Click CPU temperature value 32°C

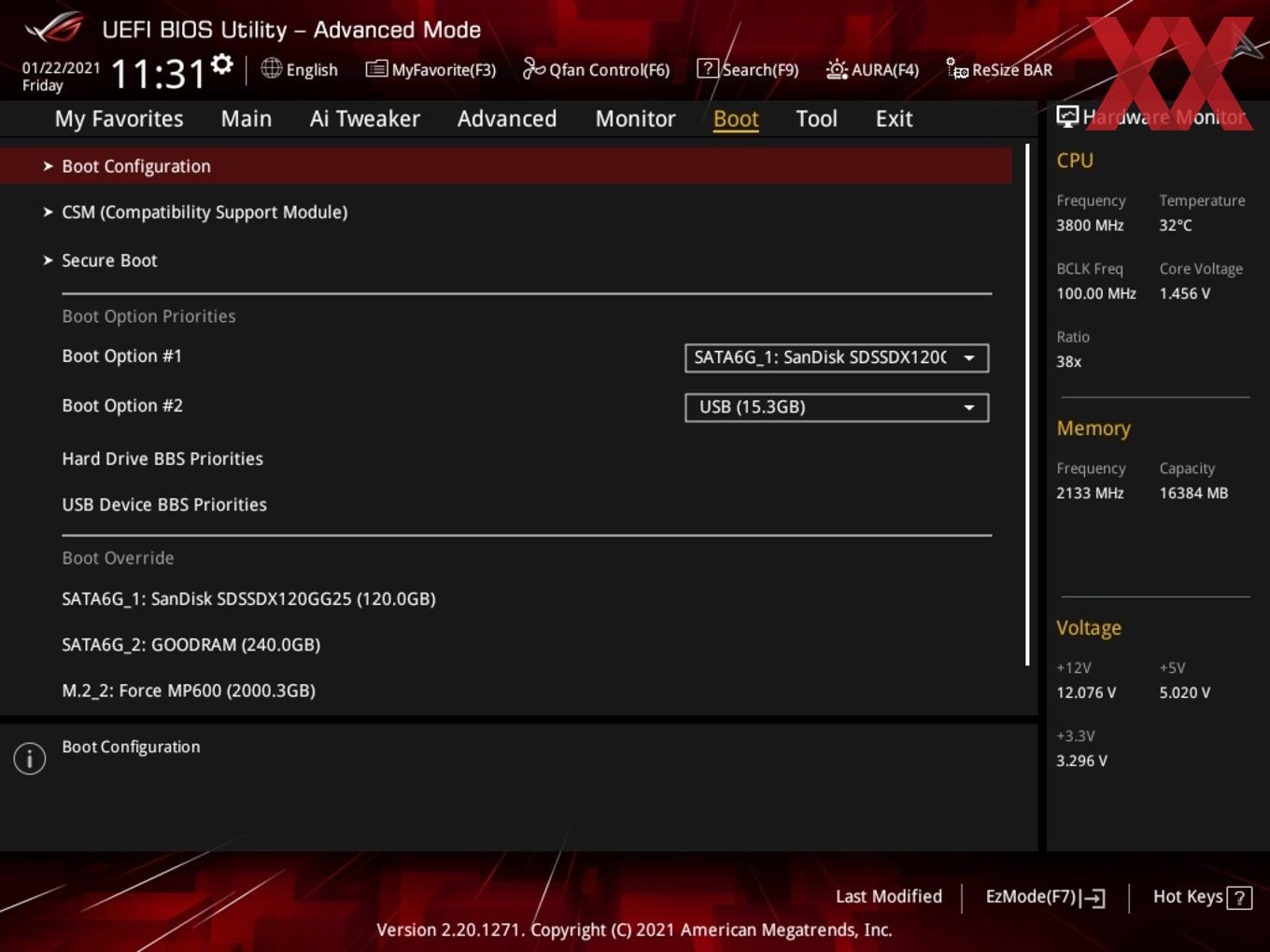point(1176,225)
